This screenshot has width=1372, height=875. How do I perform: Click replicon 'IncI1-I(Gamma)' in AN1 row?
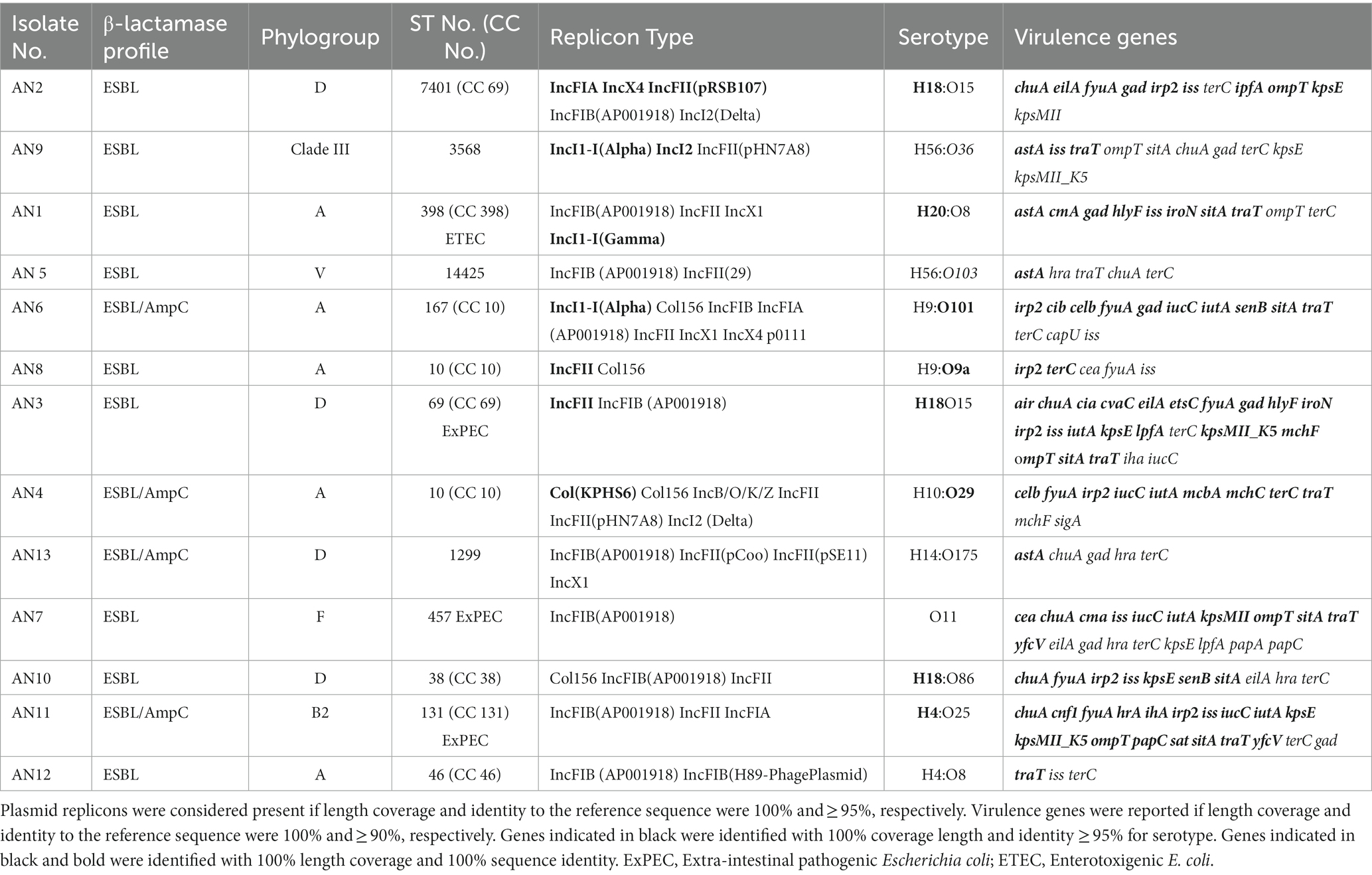click(x=607, y=238)
